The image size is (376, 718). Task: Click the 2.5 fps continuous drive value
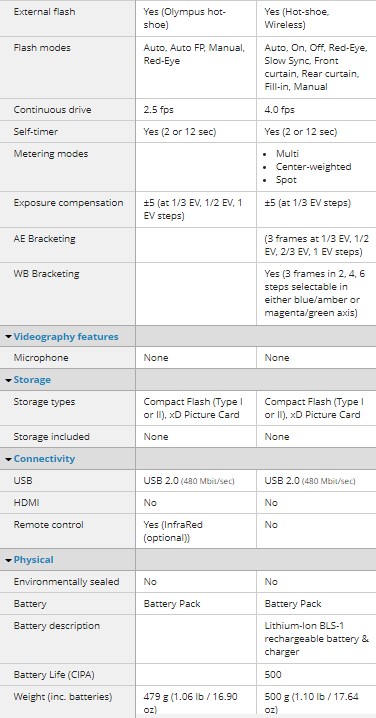(158, 110)
